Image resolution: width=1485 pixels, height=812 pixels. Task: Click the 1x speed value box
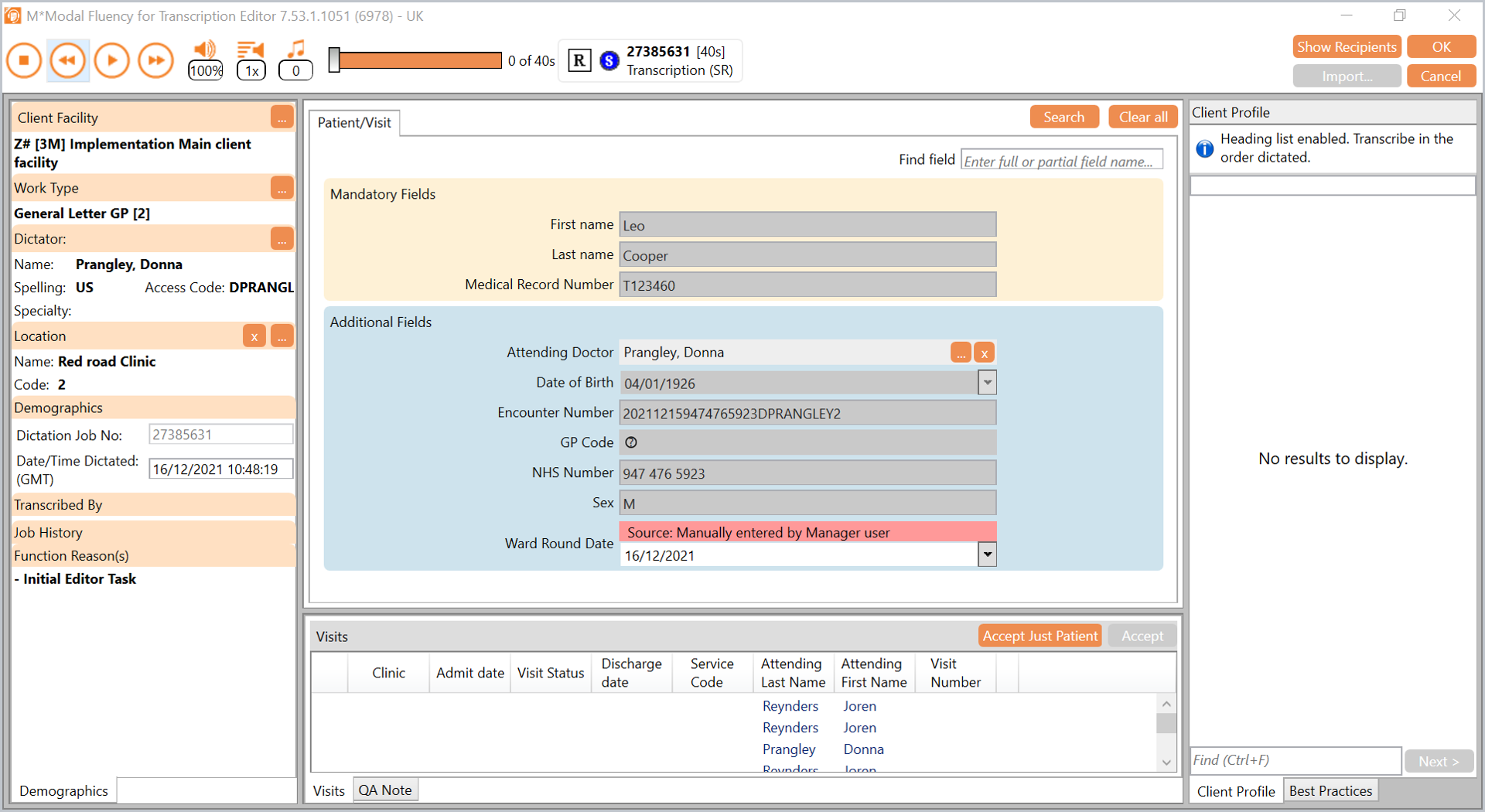251,70
